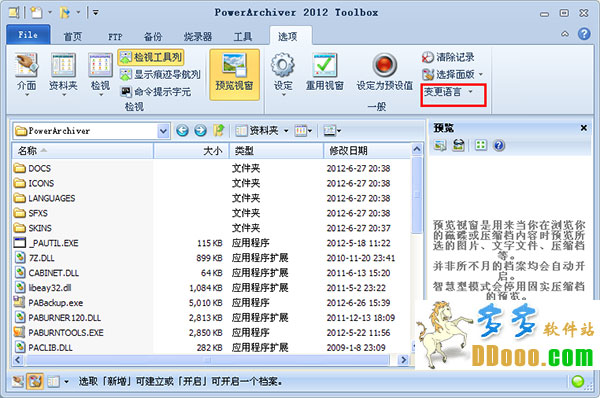
Task: Select the 选项 tab
Action: [288, 36]
